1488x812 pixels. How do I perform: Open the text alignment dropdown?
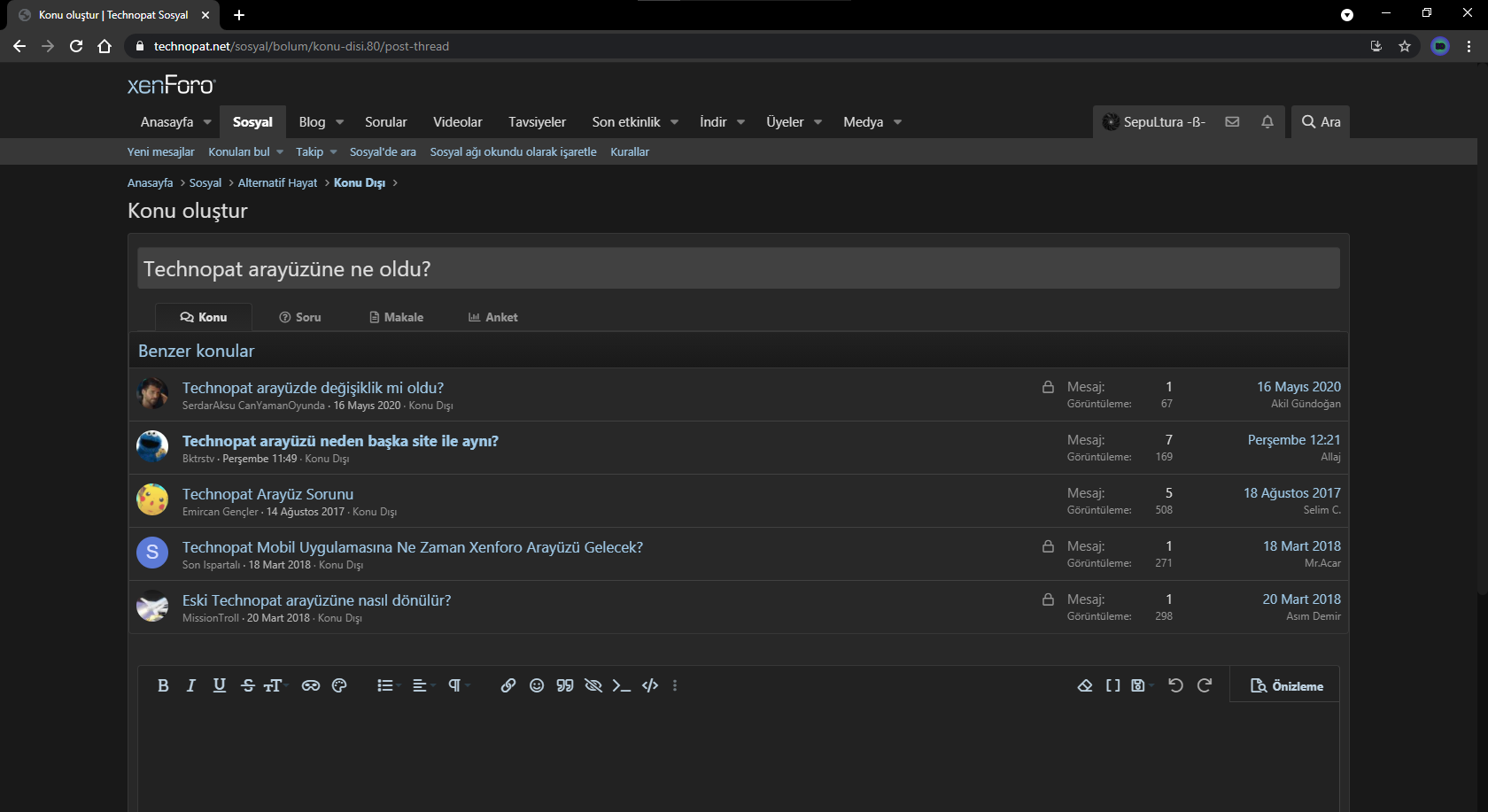[x=422, y=685]
